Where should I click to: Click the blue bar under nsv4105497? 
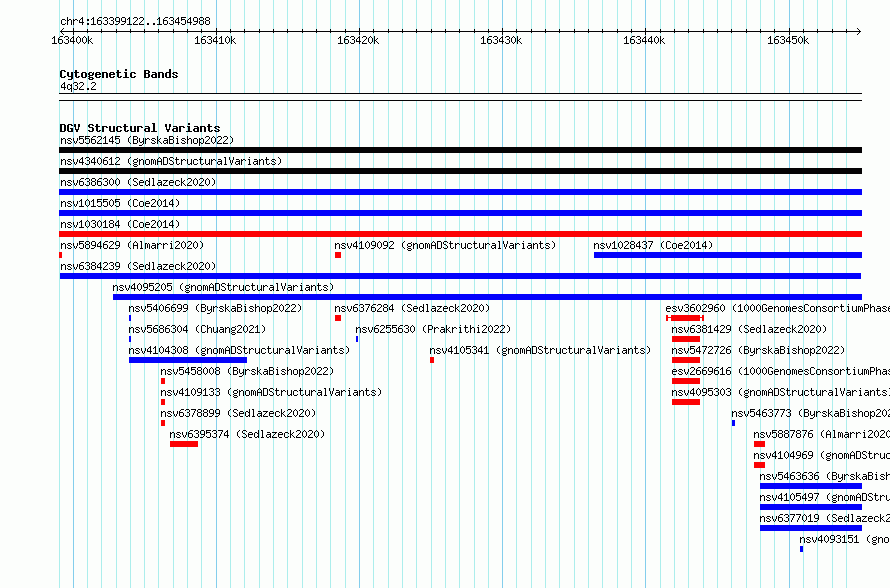[x=811, y=507]
